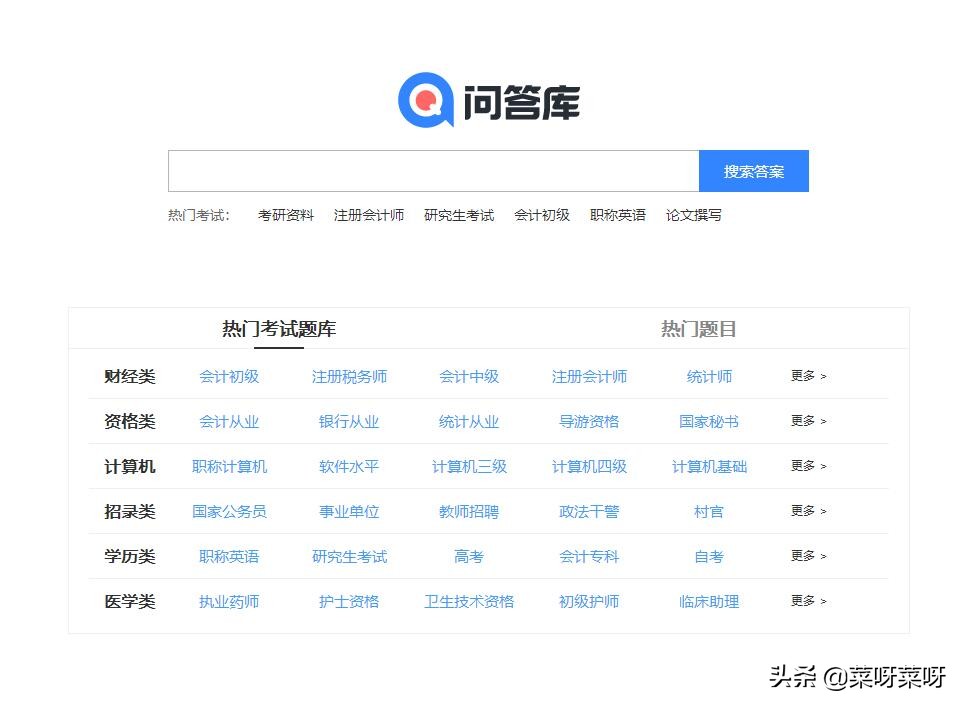Viewport: 966px width, 709px height.
Task: Select 高考 under 学历类
Action: pos(469,556)
